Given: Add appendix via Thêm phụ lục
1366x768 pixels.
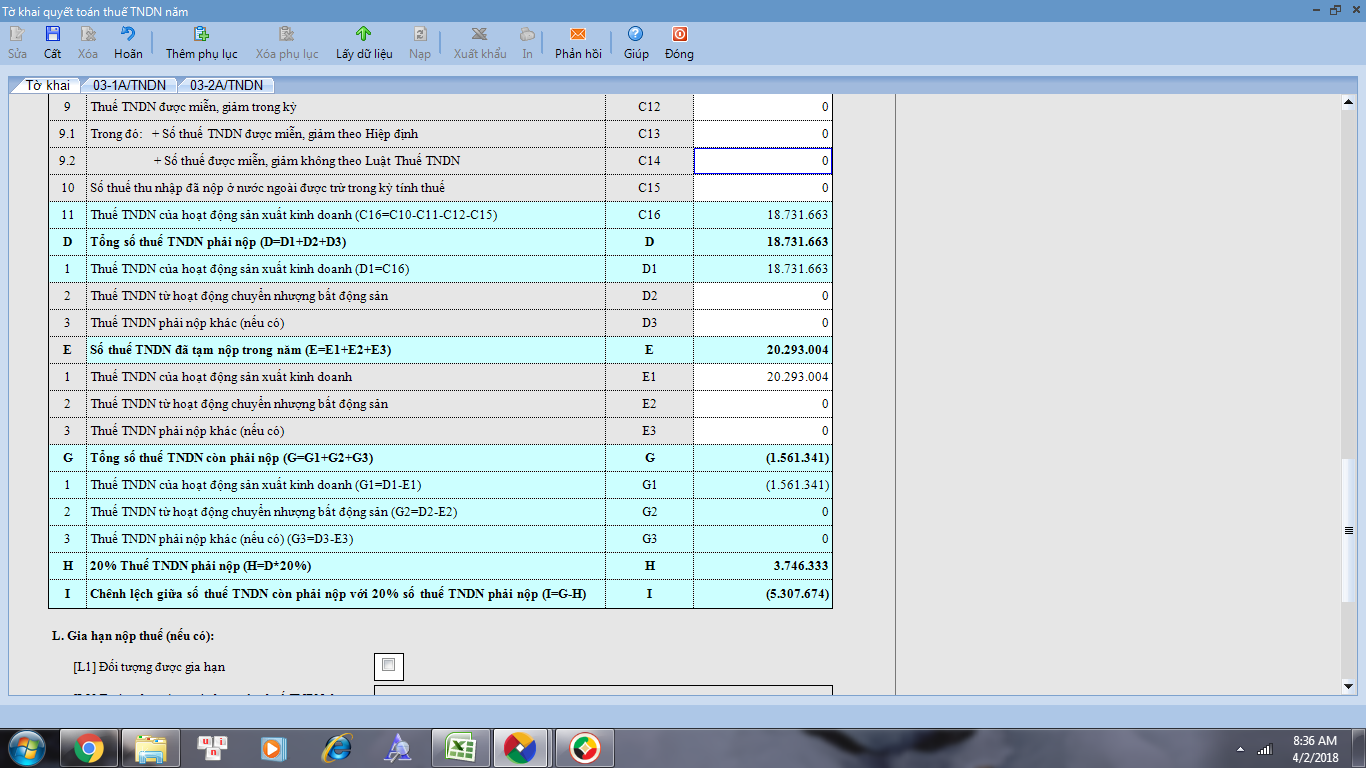Looking at the screenshot, I should pyautogui.click(x=201, y=34).
